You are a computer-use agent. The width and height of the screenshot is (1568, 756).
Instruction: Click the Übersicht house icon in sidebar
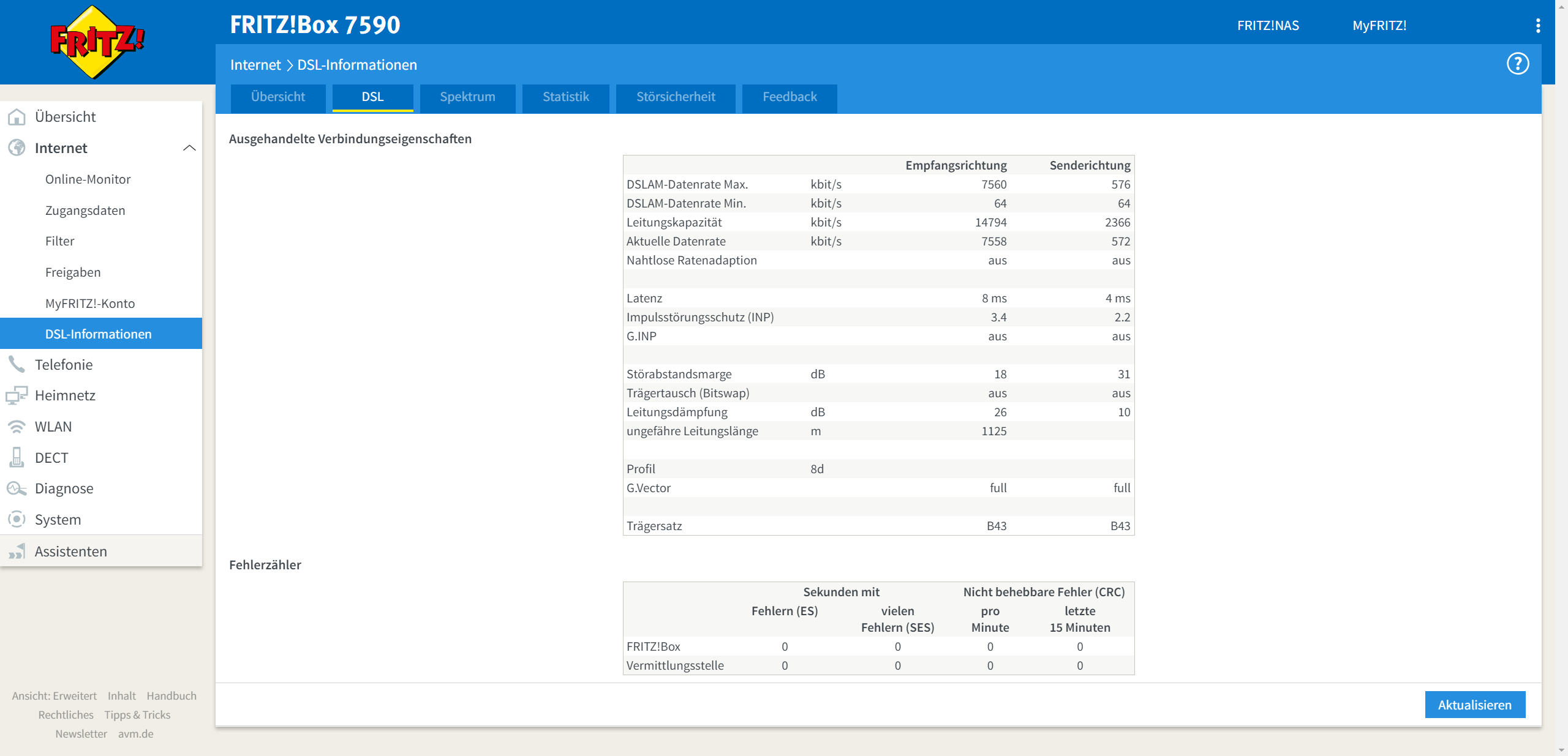pos(17,117)
